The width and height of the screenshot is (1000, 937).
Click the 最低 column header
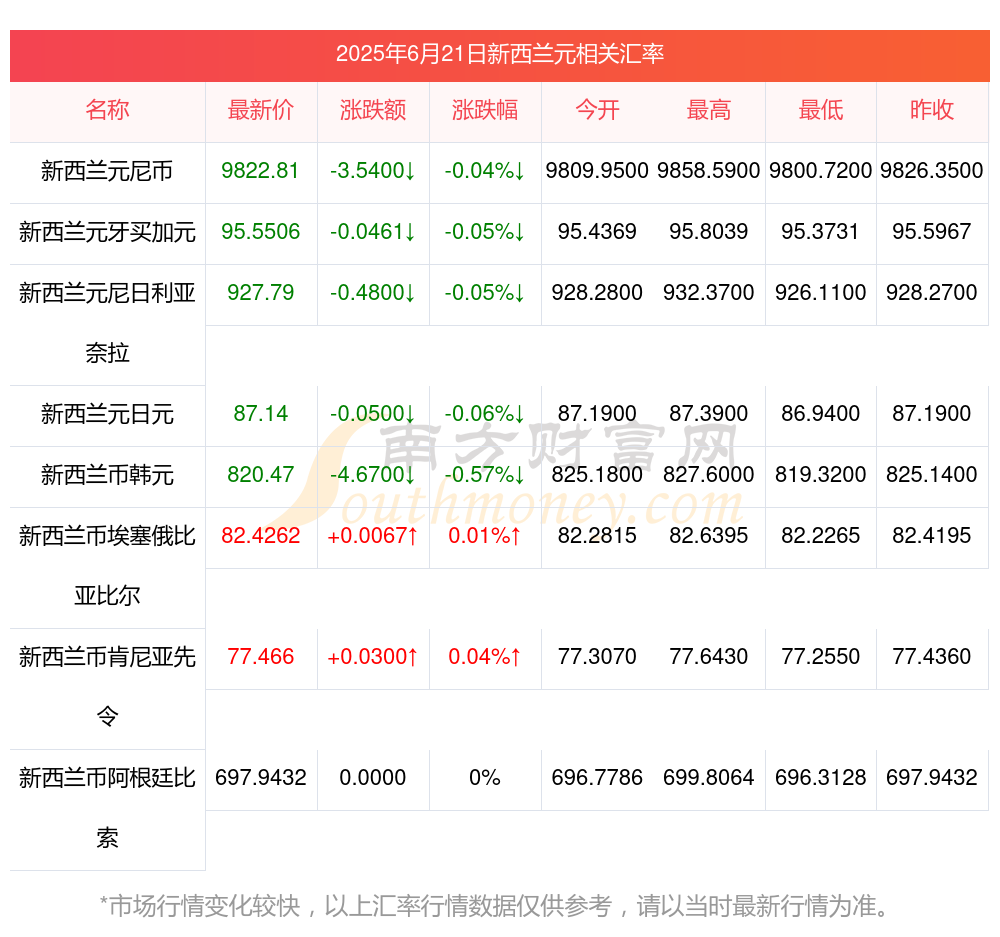pyautogui.click(x=821, y=110)
